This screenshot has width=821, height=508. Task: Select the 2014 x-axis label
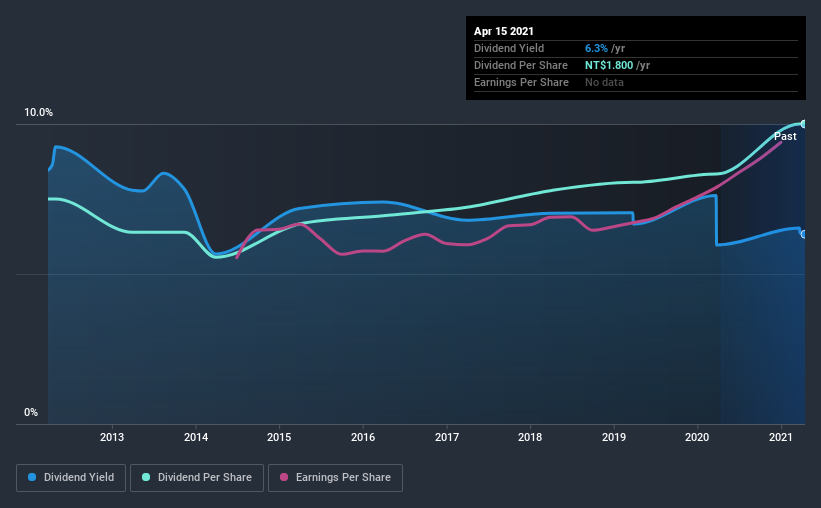[196, 437]
